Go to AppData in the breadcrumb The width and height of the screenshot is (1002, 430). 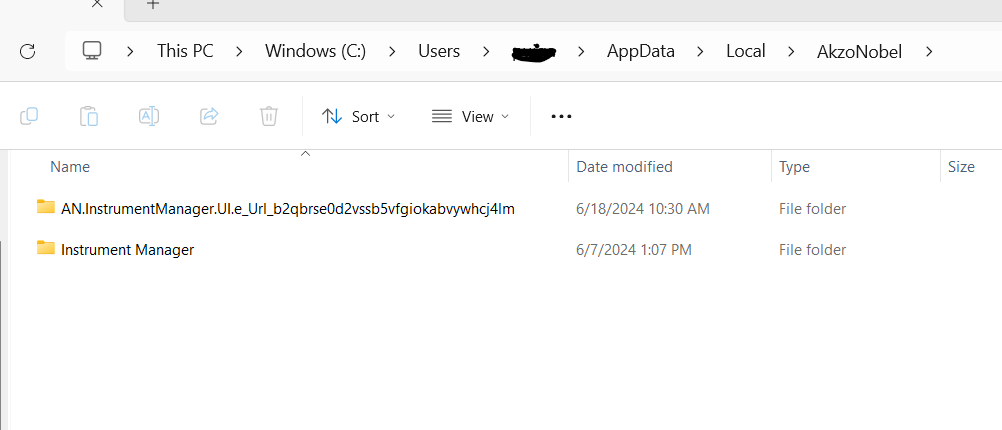pos(640,51)
